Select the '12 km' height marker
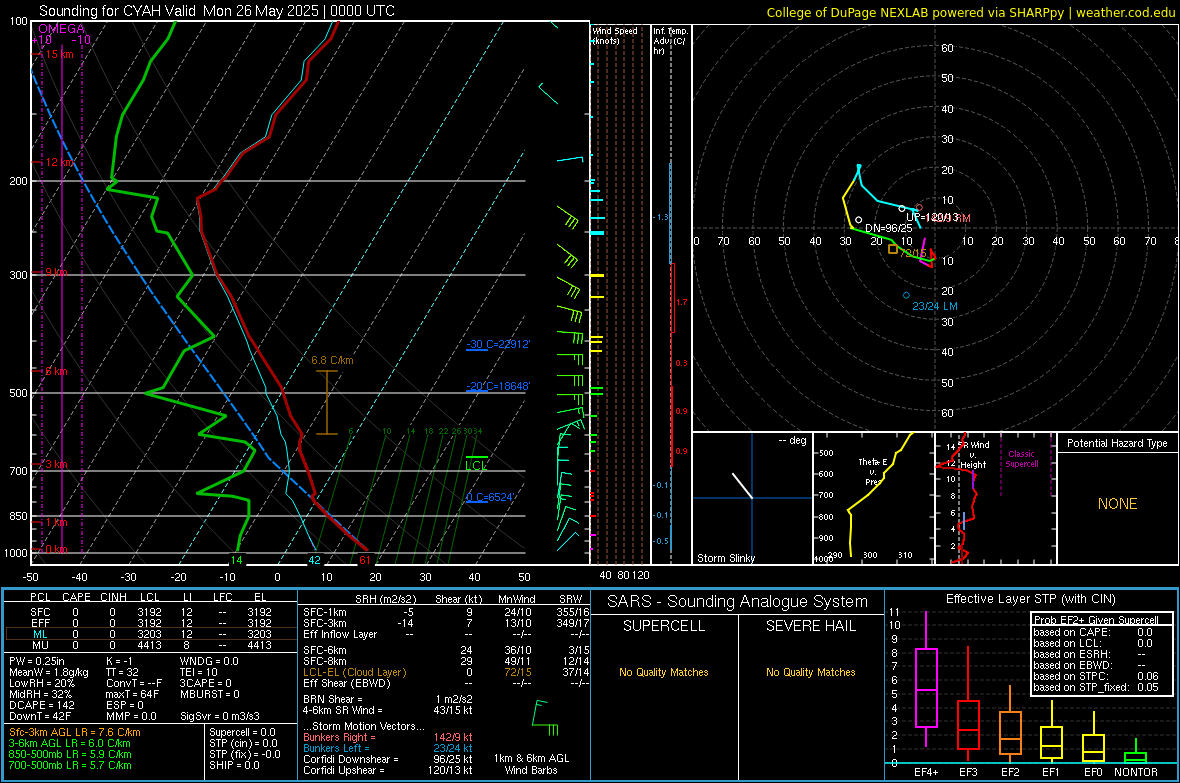 point(60,162)
